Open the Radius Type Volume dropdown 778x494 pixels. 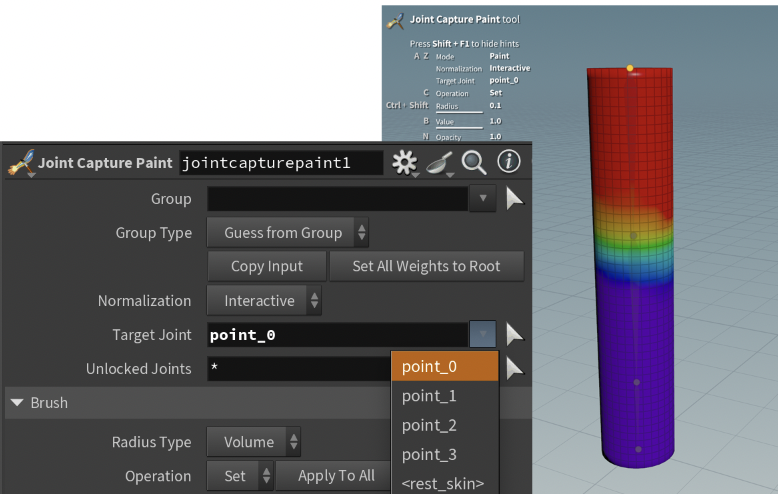[x=254, y=442]
